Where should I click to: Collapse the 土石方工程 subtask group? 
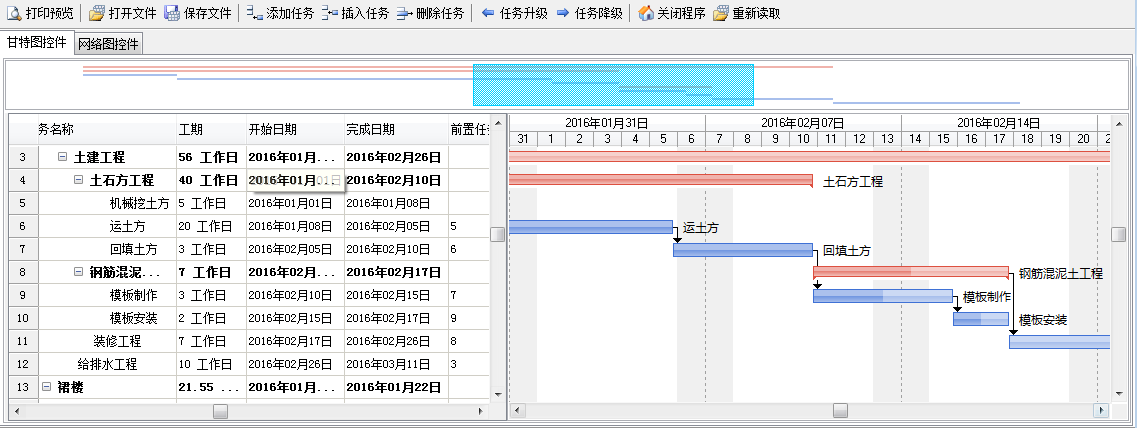click(x=78, y=181)
